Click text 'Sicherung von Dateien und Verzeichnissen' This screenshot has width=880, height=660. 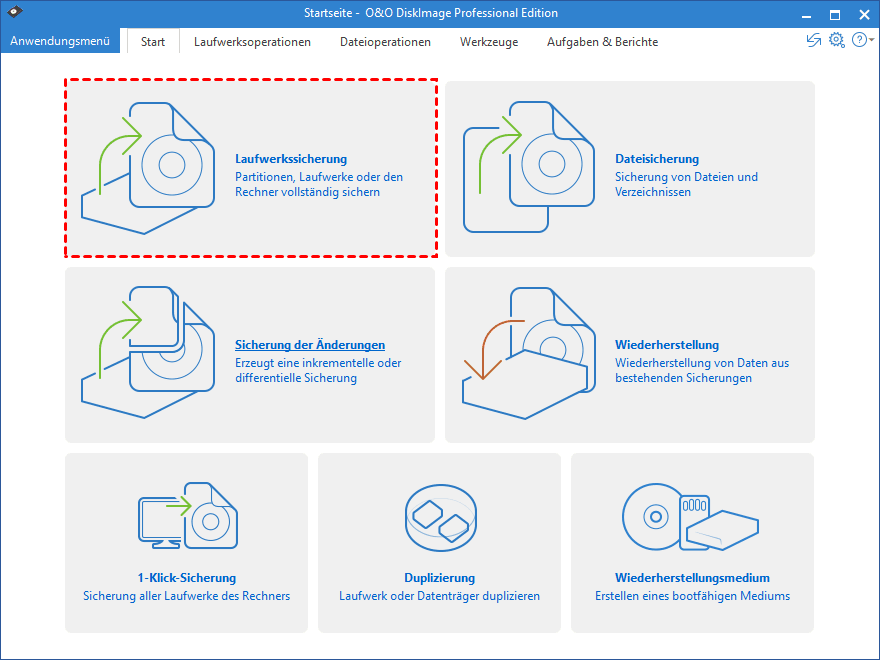(x=686, y=184)
